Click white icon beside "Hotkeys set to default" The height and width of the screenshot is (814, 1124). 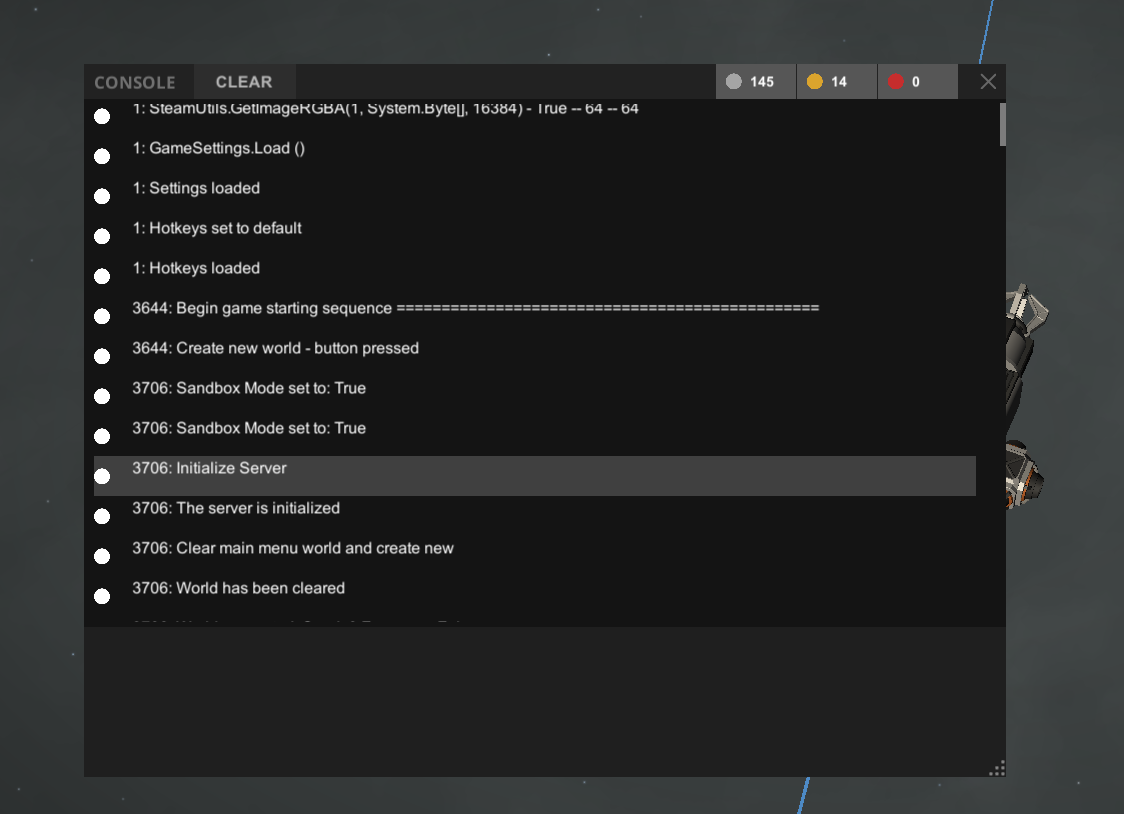[102, 237]
